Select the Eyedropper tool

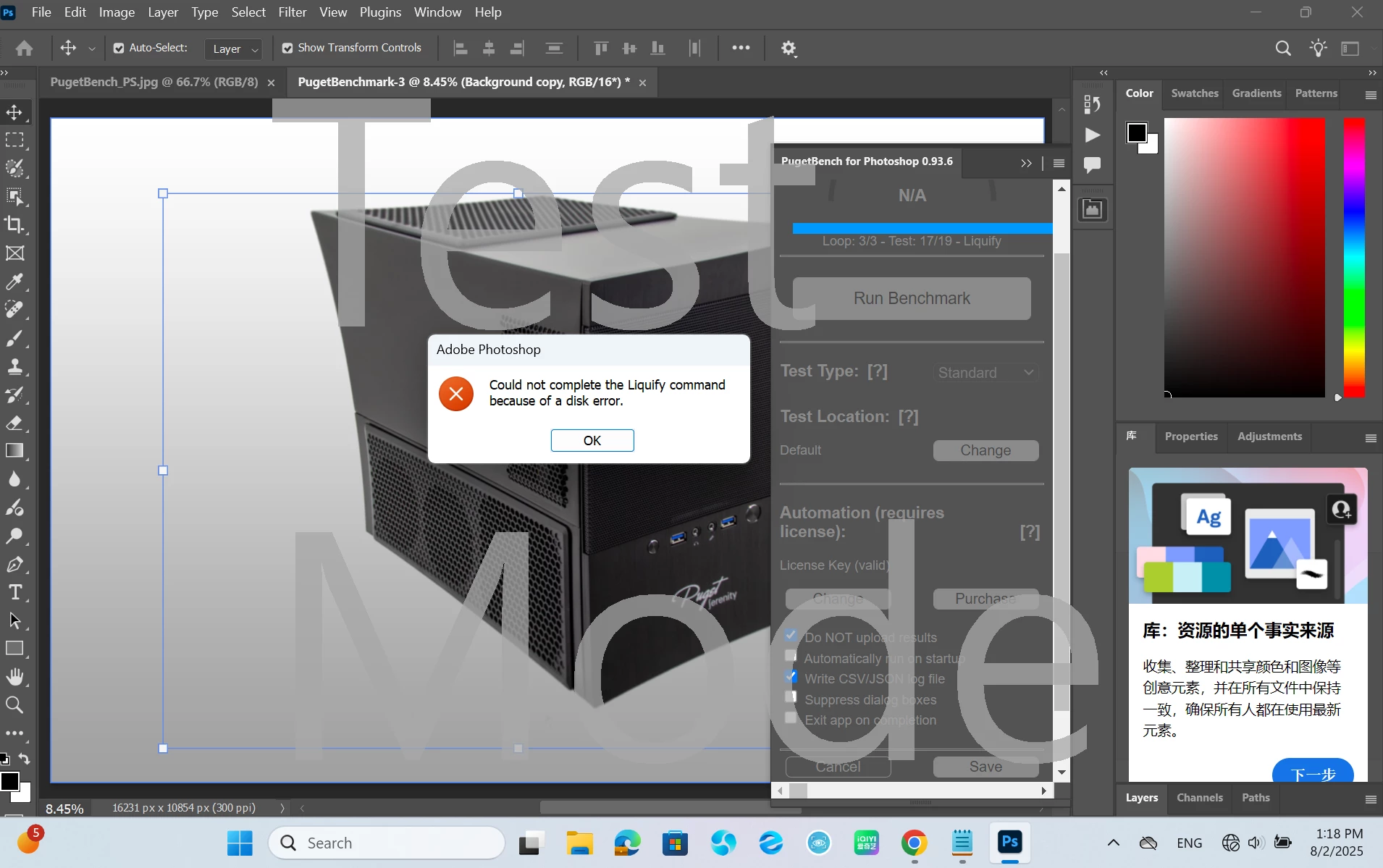[14, 282]
